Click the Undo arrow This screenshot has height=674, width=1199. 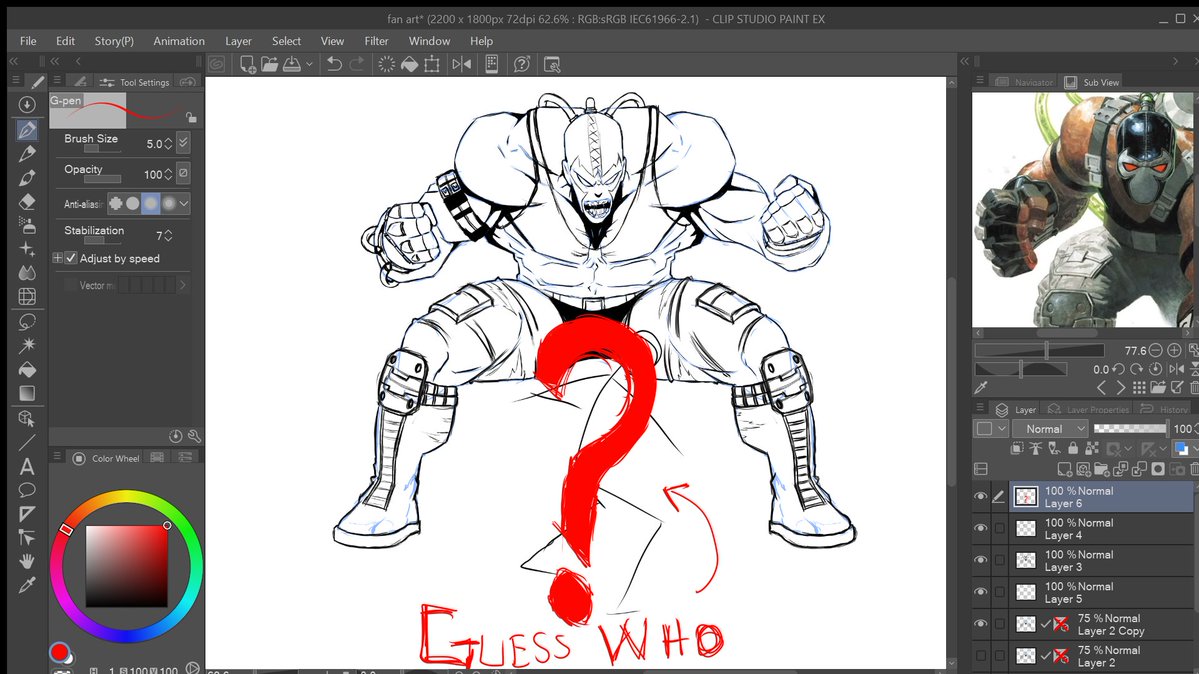pos(334,64)
